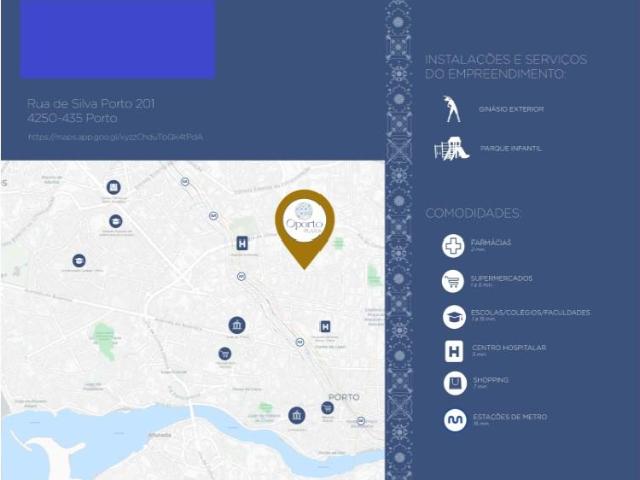This screenshot has height=480, width=640.
Task: Click the Comodidades section heading
Action: 473,213
